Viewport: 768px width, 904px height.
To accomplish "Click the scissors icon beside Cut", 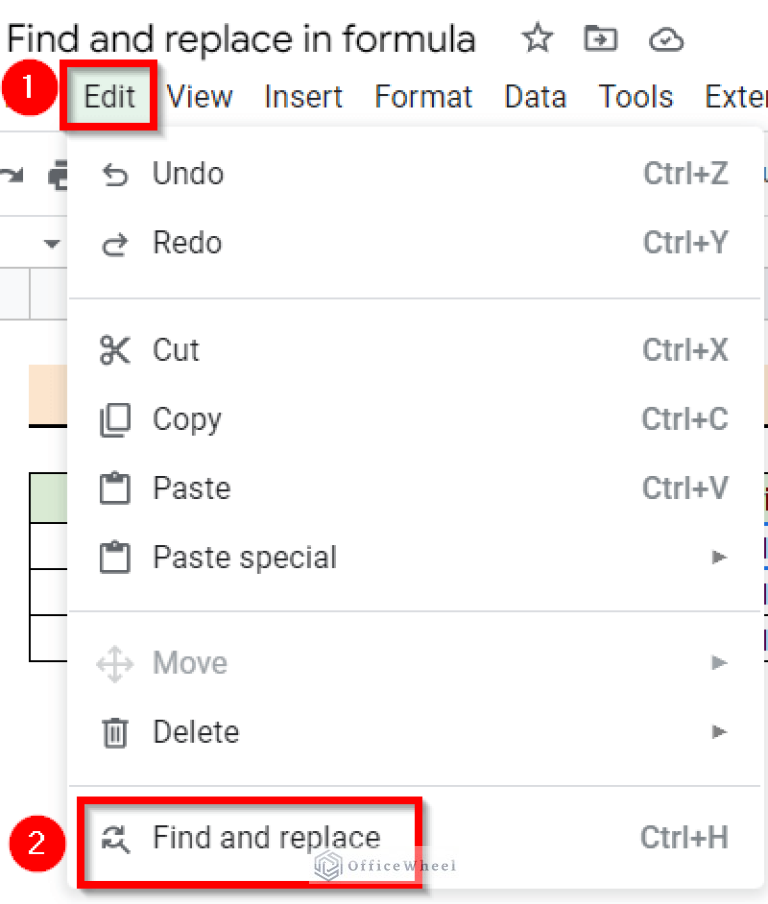I will coord(115,351).
